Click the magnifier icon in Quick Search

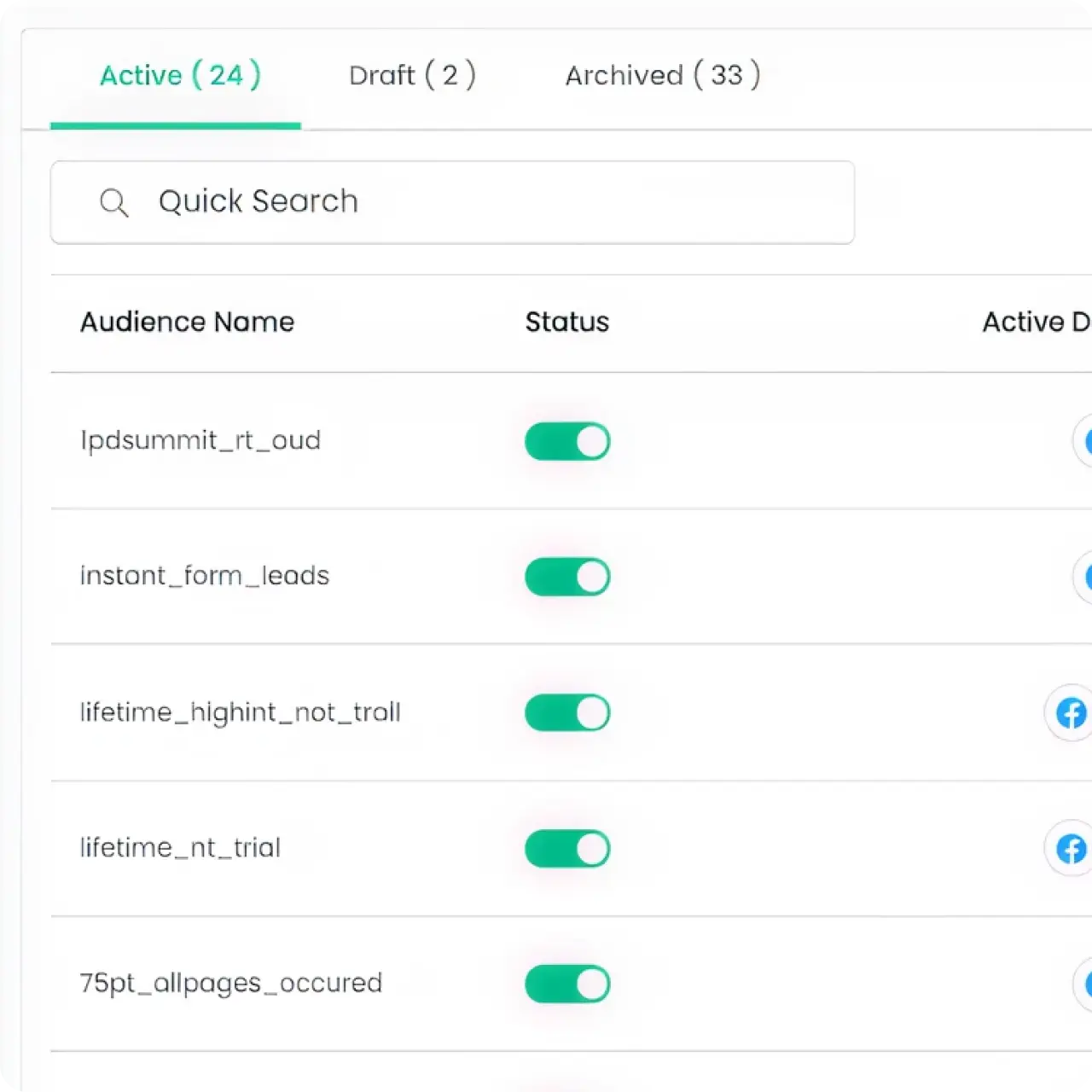[113, 203]
